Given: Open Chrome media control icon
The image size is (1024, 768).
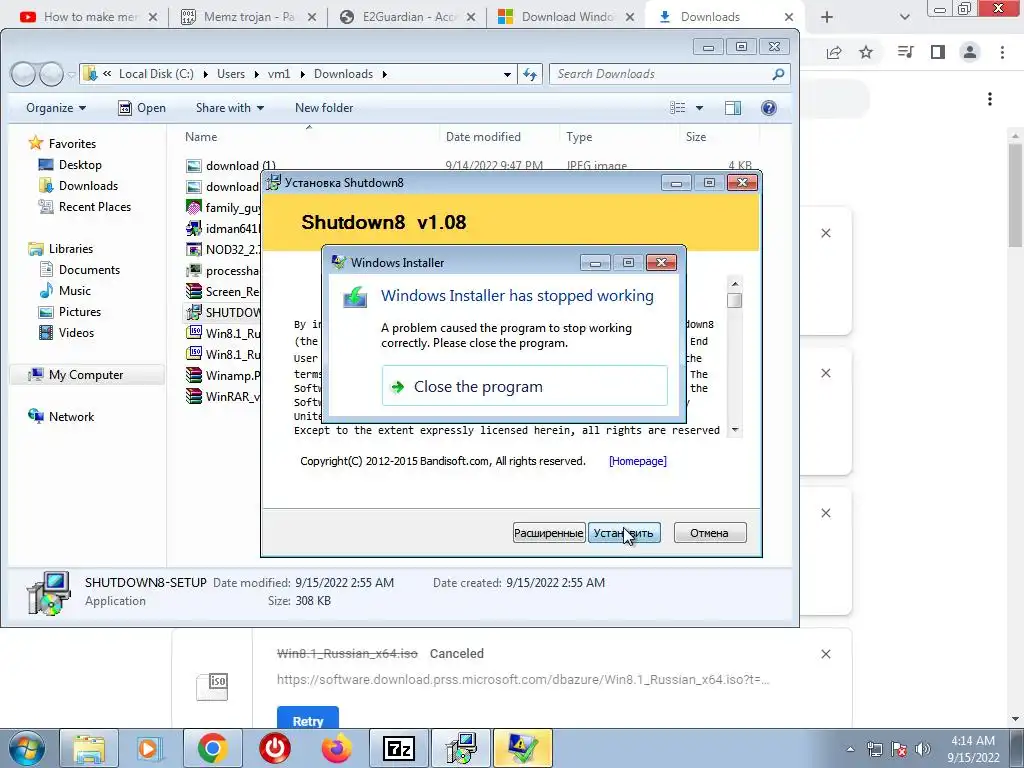Looking at the screenshot, I should [905, 52].
